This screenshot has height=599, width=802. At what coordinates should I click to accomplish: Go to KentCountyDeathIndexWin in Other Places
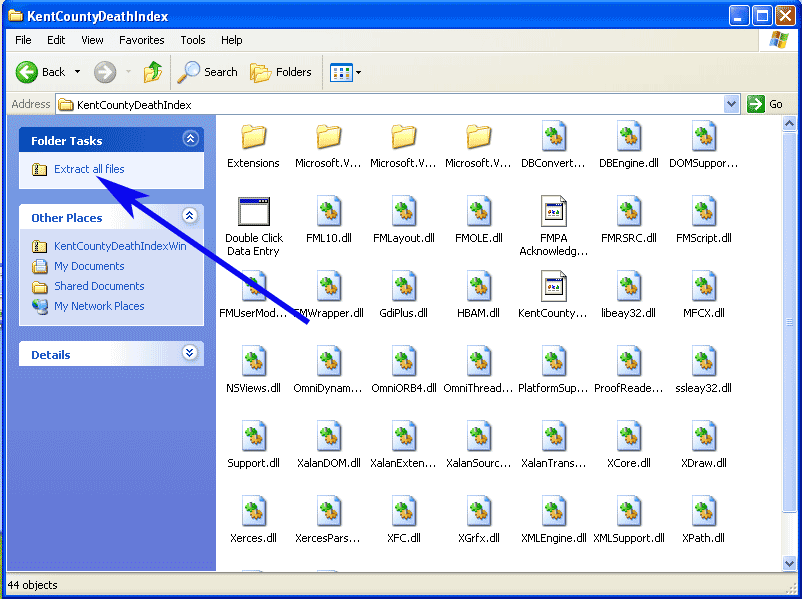[x=120, y=246]
